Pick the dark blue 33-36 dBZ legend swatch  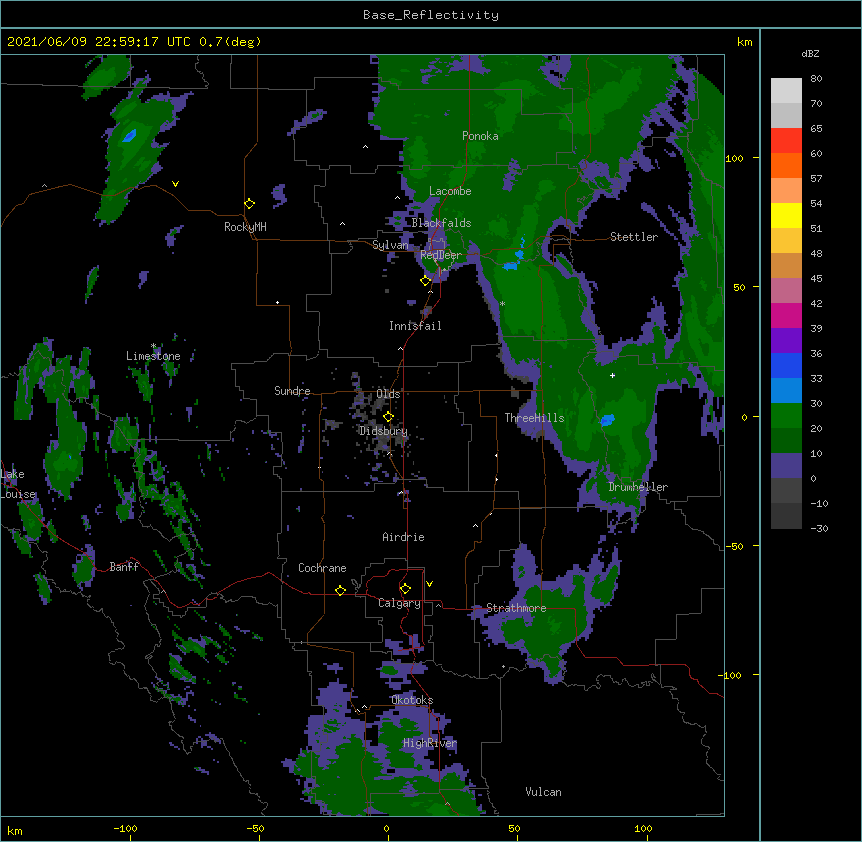coord(786,366)
